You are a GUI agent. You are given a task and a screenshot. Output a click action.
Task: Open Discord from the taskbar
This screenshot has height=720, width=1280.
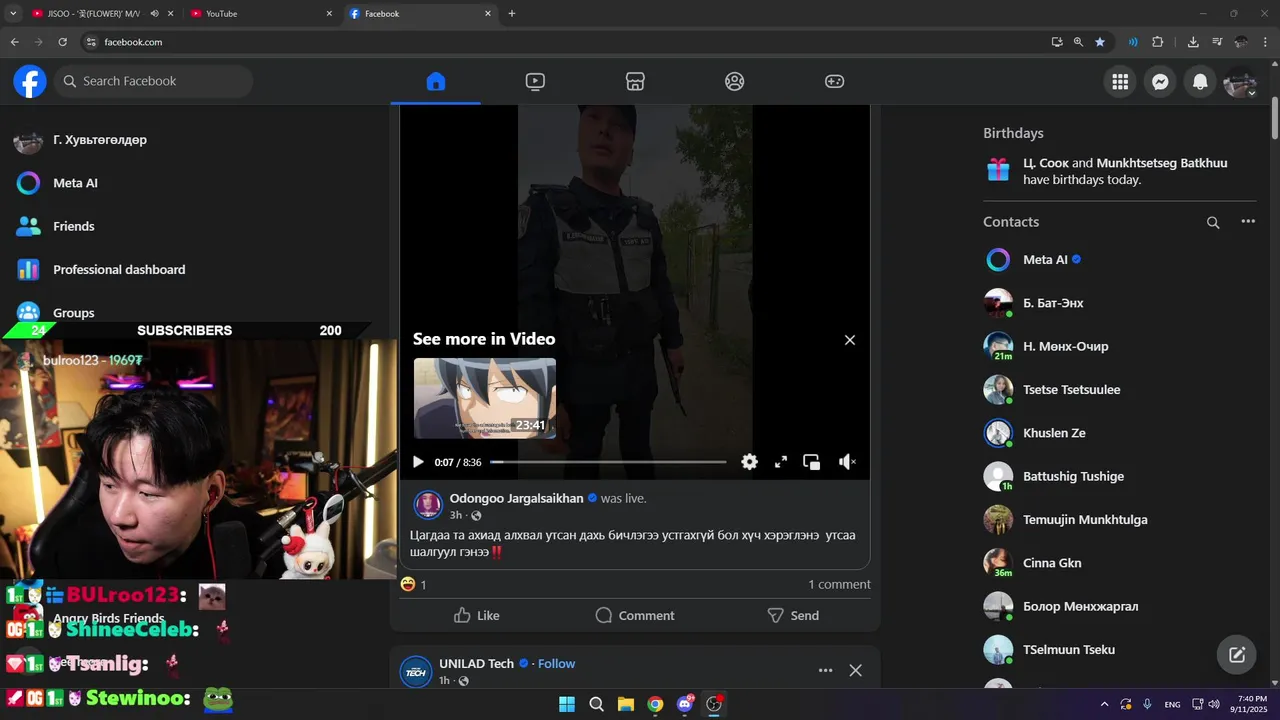[x=685, y=704]
